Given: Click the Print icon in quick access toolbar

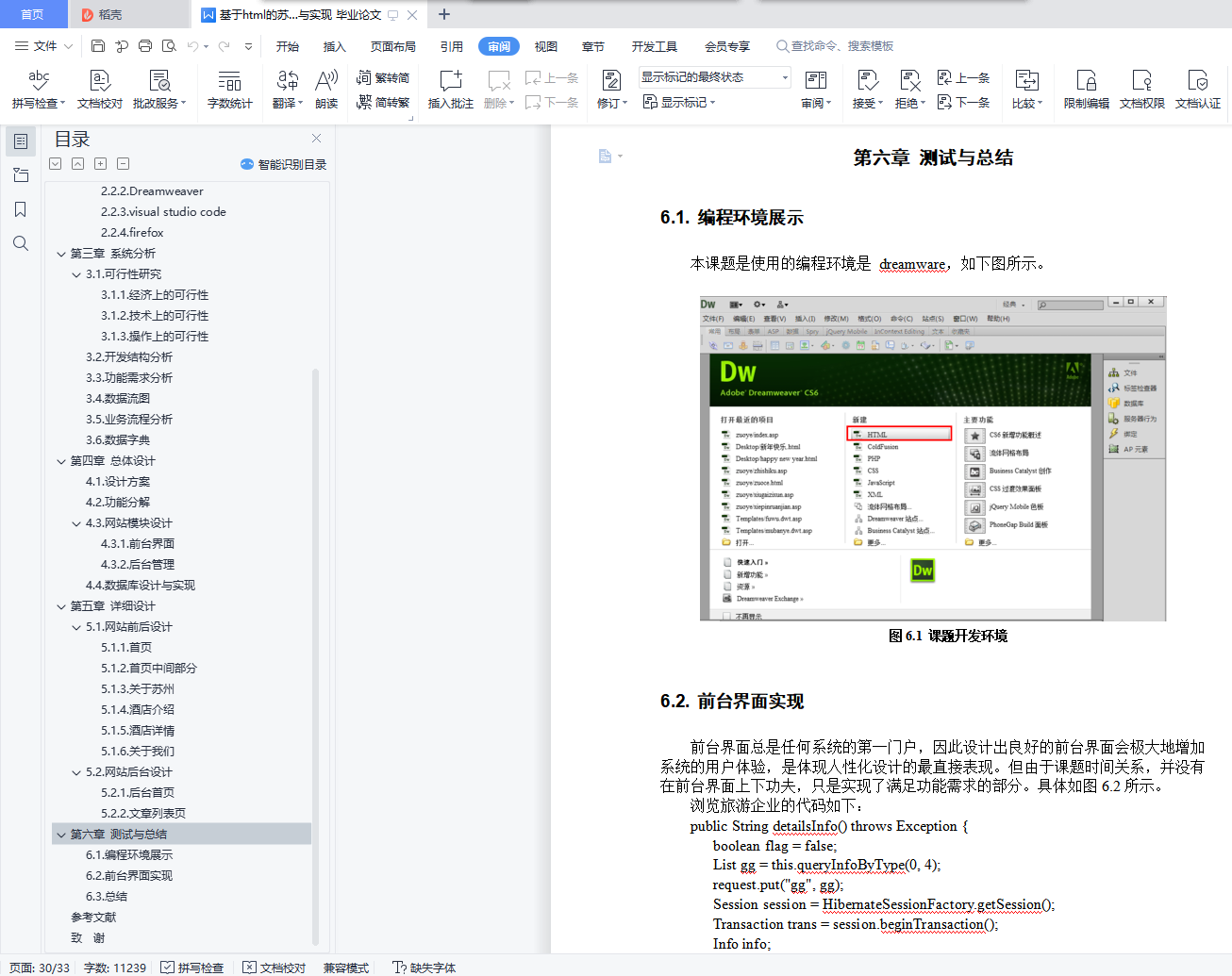Looking at the screenshot, I should coord(145,46).
